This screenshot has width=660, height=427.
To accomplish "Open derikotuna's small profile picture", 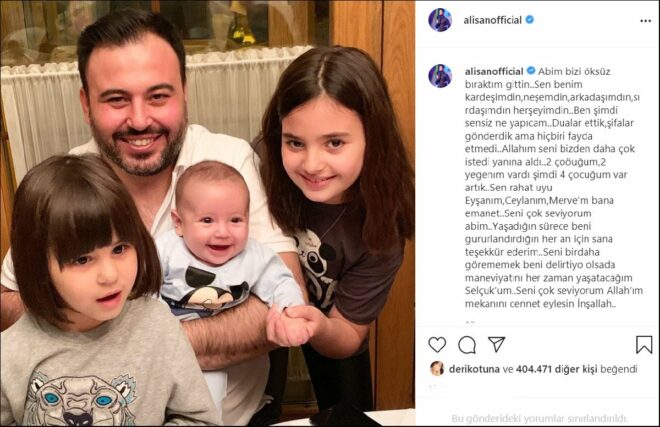I will 437,368.
